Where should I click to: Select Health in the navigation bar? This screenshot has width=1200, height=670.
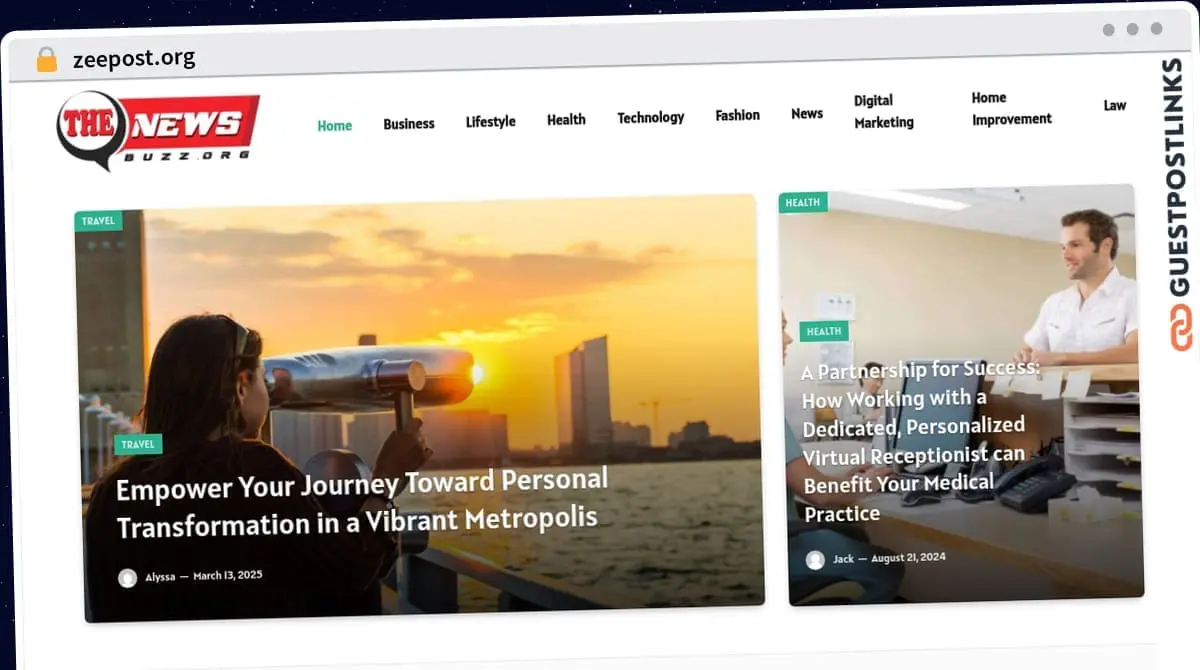(x=566, y=120)
